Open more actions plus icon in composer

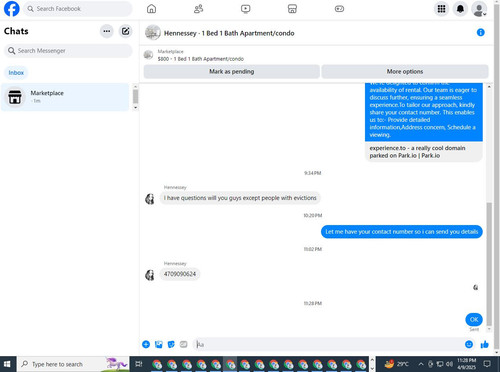pos(146,344)
